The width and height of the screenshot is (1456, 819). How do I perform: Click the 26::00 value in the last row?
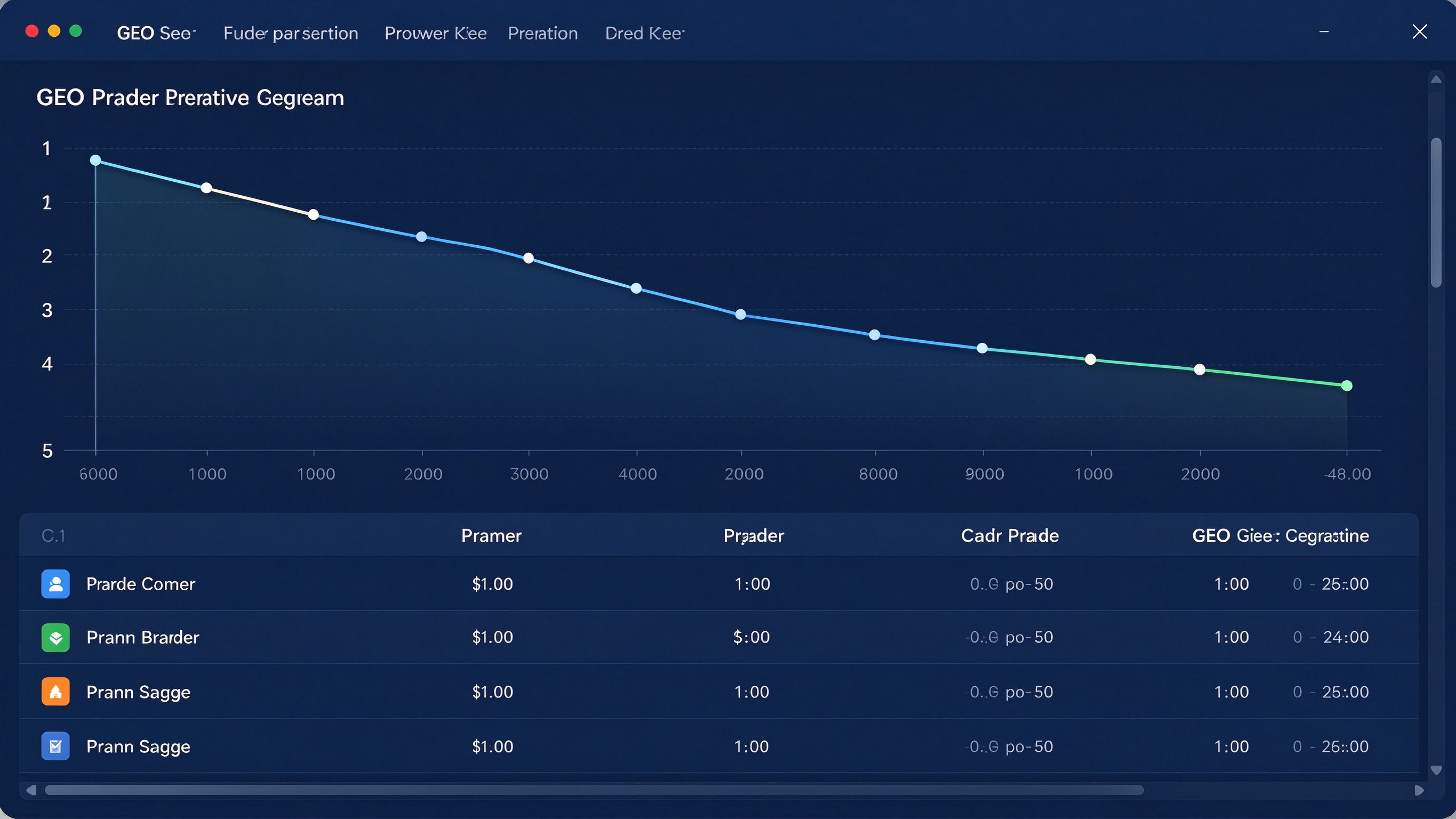[x=1345, y=746]
